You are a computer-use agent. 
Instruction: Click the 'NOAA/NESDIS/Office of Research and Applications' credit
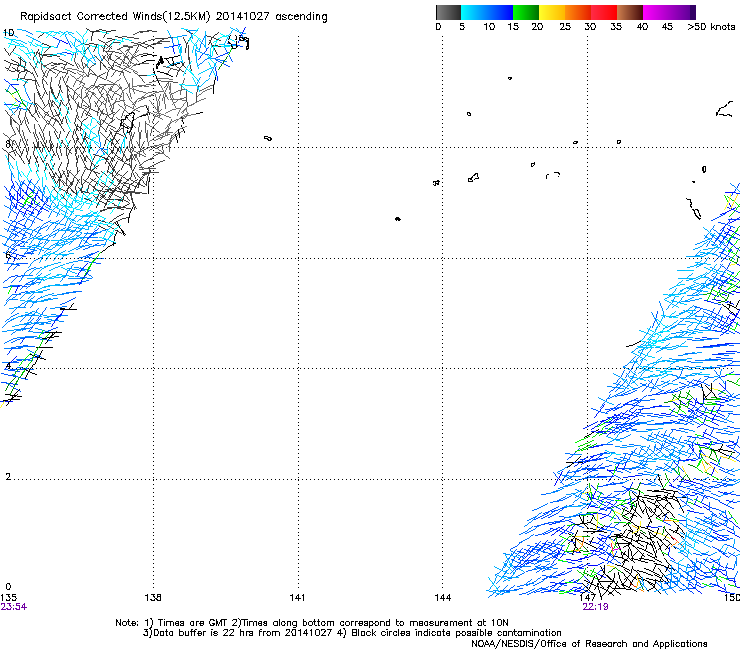(589, 644)
